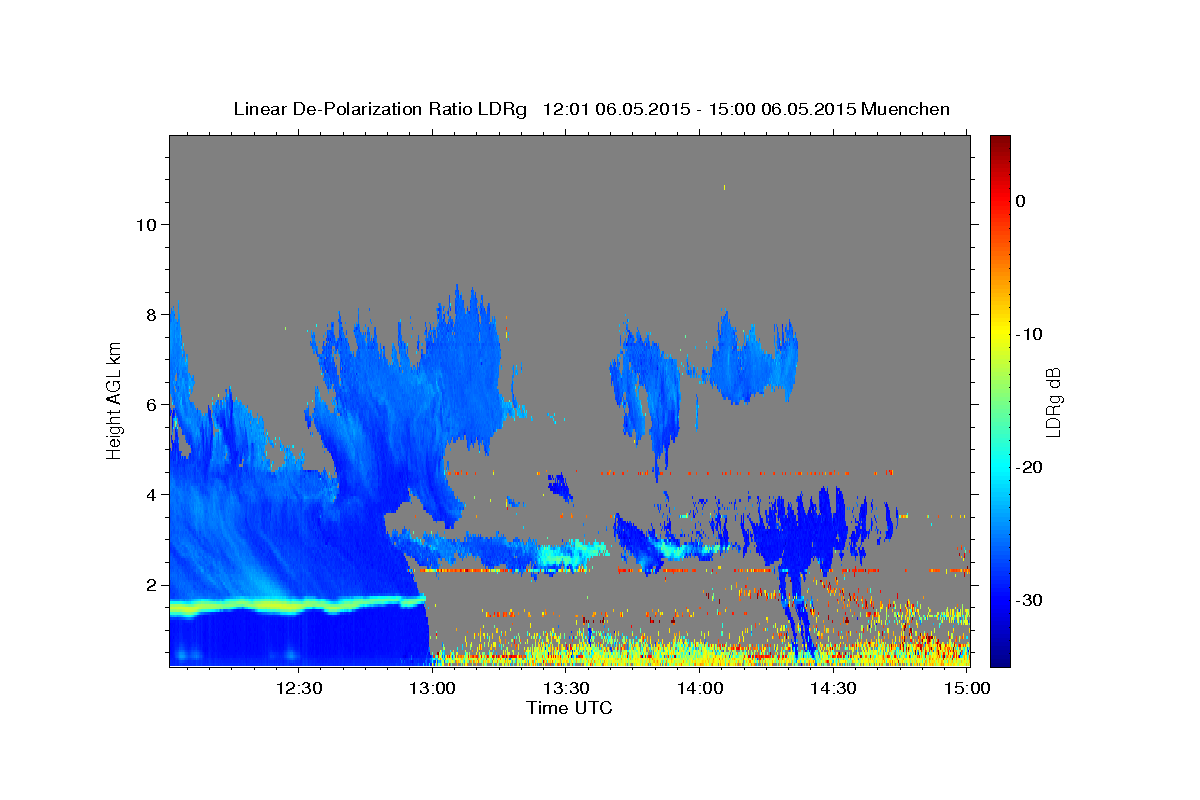The height and width of the screenshot is (800, 1200).
Task: Click the colorbar tick label '-30'
Action: coord(1030,600)
